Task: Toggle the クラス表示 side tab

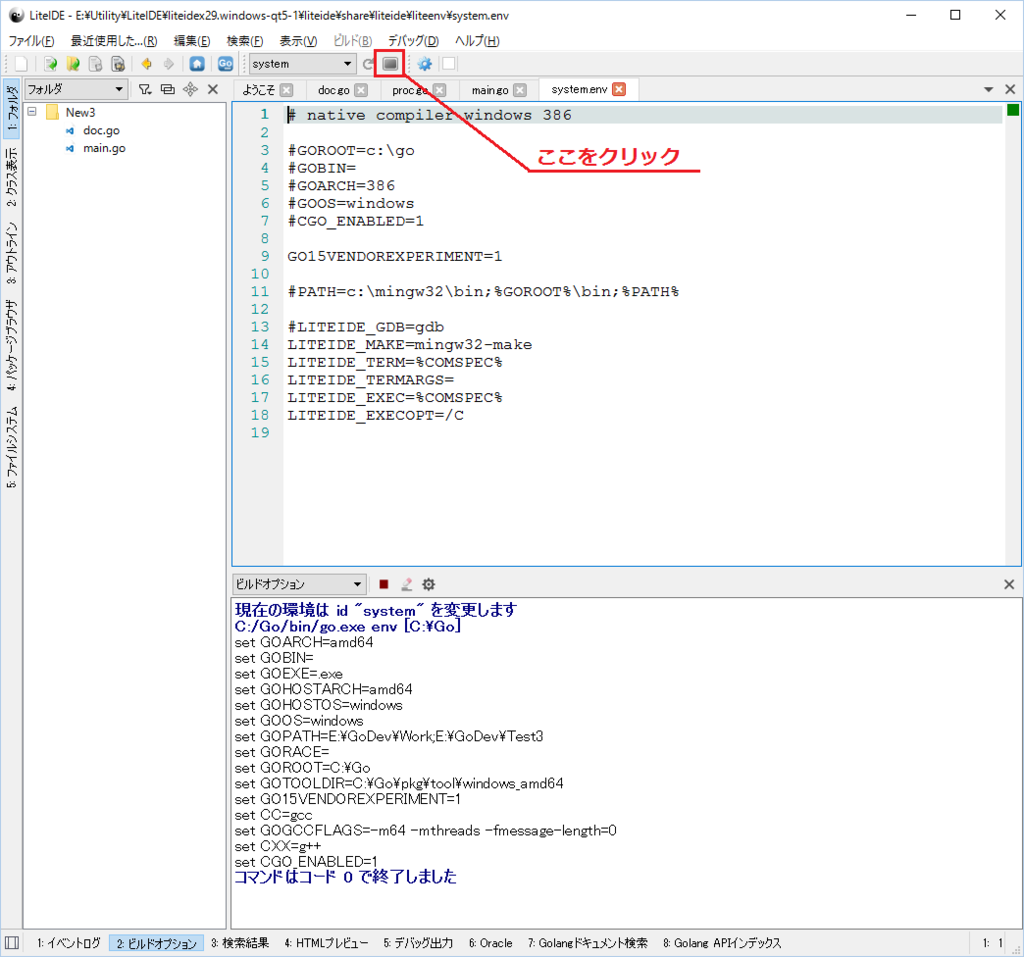Action: coord(12,176)
